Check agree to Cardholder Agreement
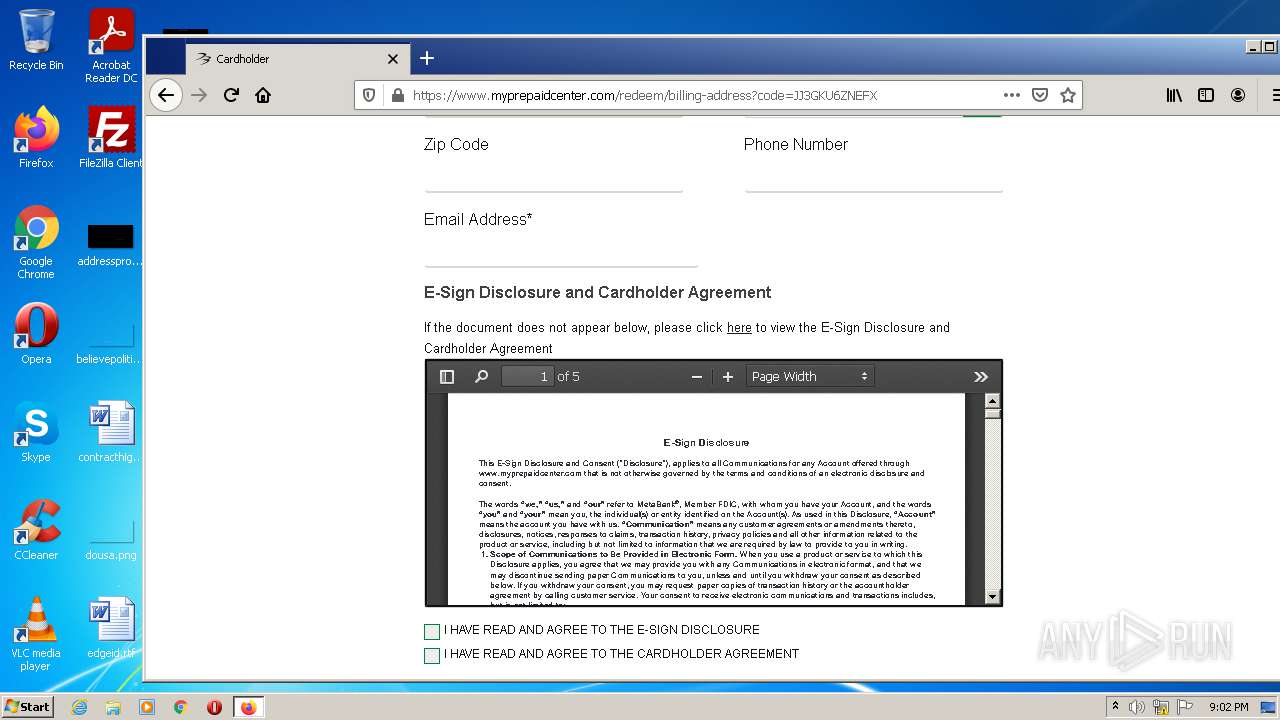 (432, 655)
